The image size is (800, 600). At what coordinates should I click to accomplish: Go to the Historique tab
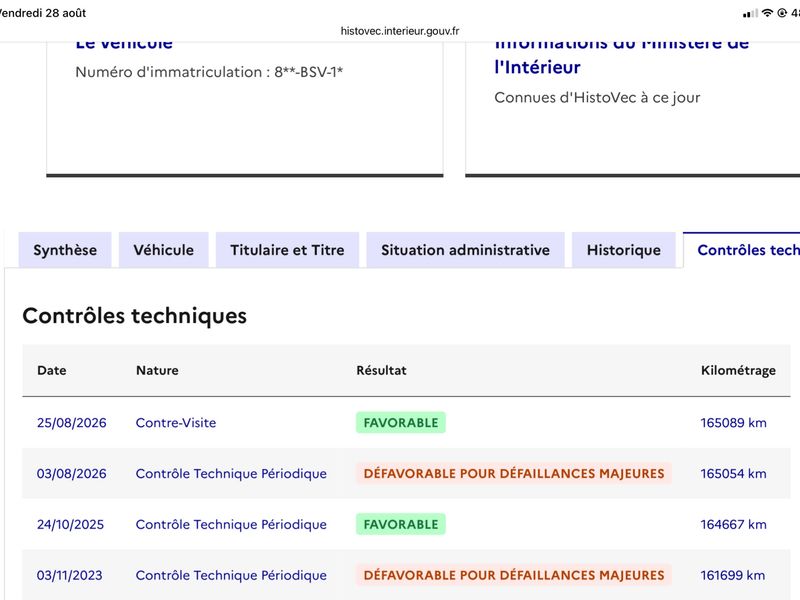coord(623,250)
